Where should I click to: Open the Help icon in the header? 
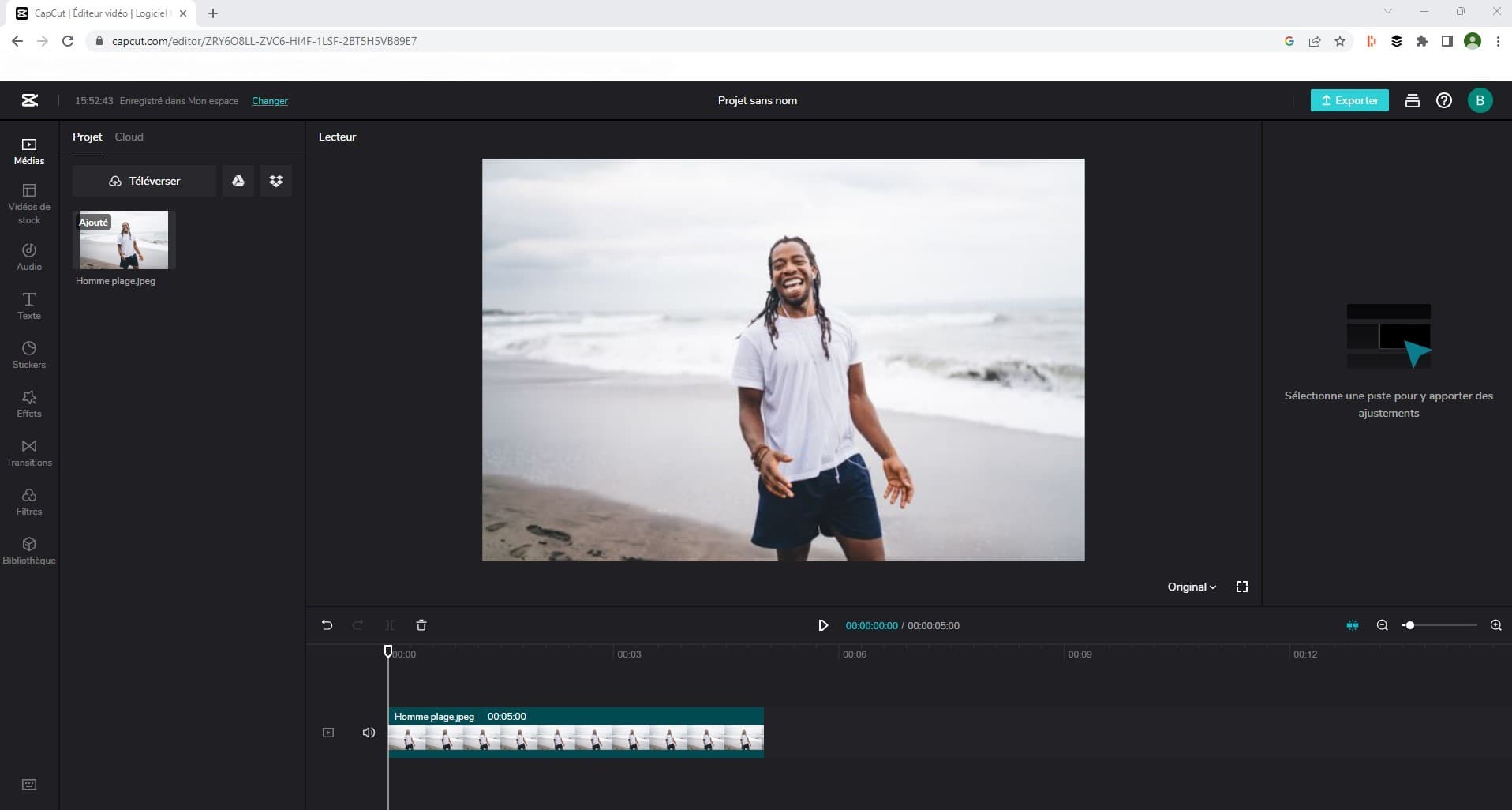click(1443, 100)
